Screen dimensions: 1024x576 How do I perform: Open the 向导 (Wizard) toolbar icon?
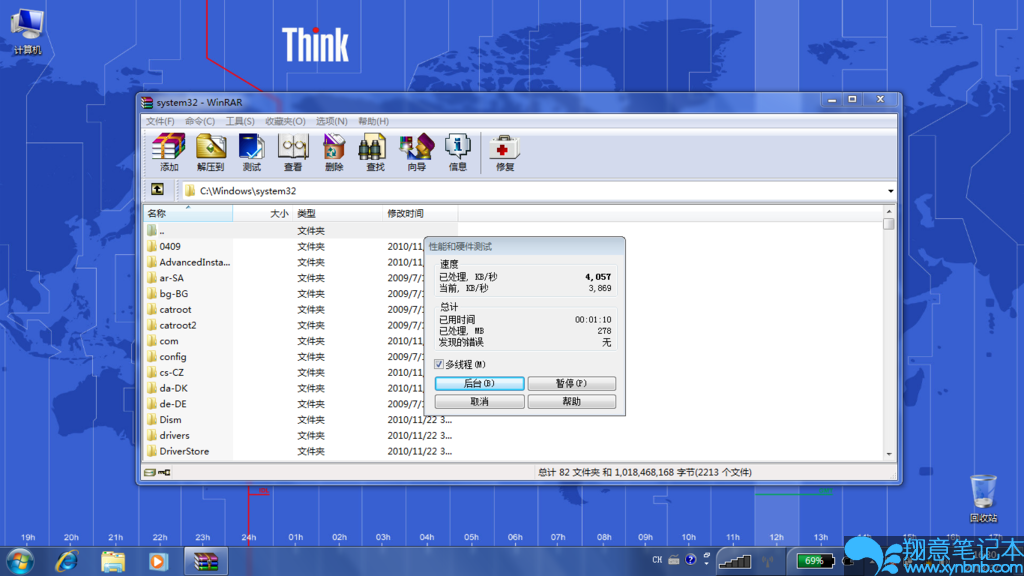pos(416,152)
